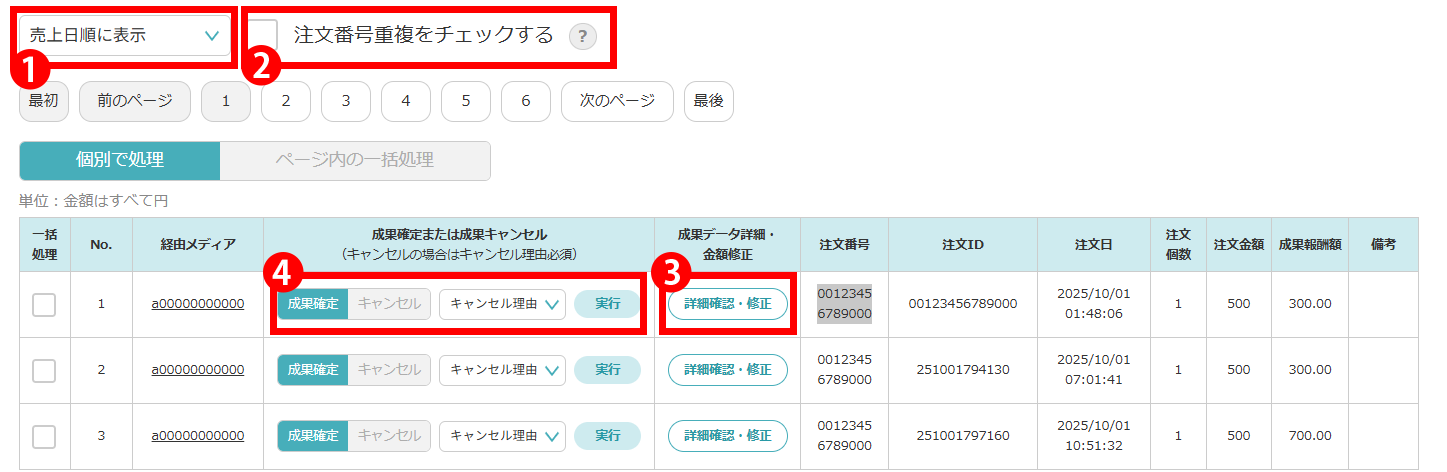Jump to 次のページ
1447x472 pixels.
[617, 101]
